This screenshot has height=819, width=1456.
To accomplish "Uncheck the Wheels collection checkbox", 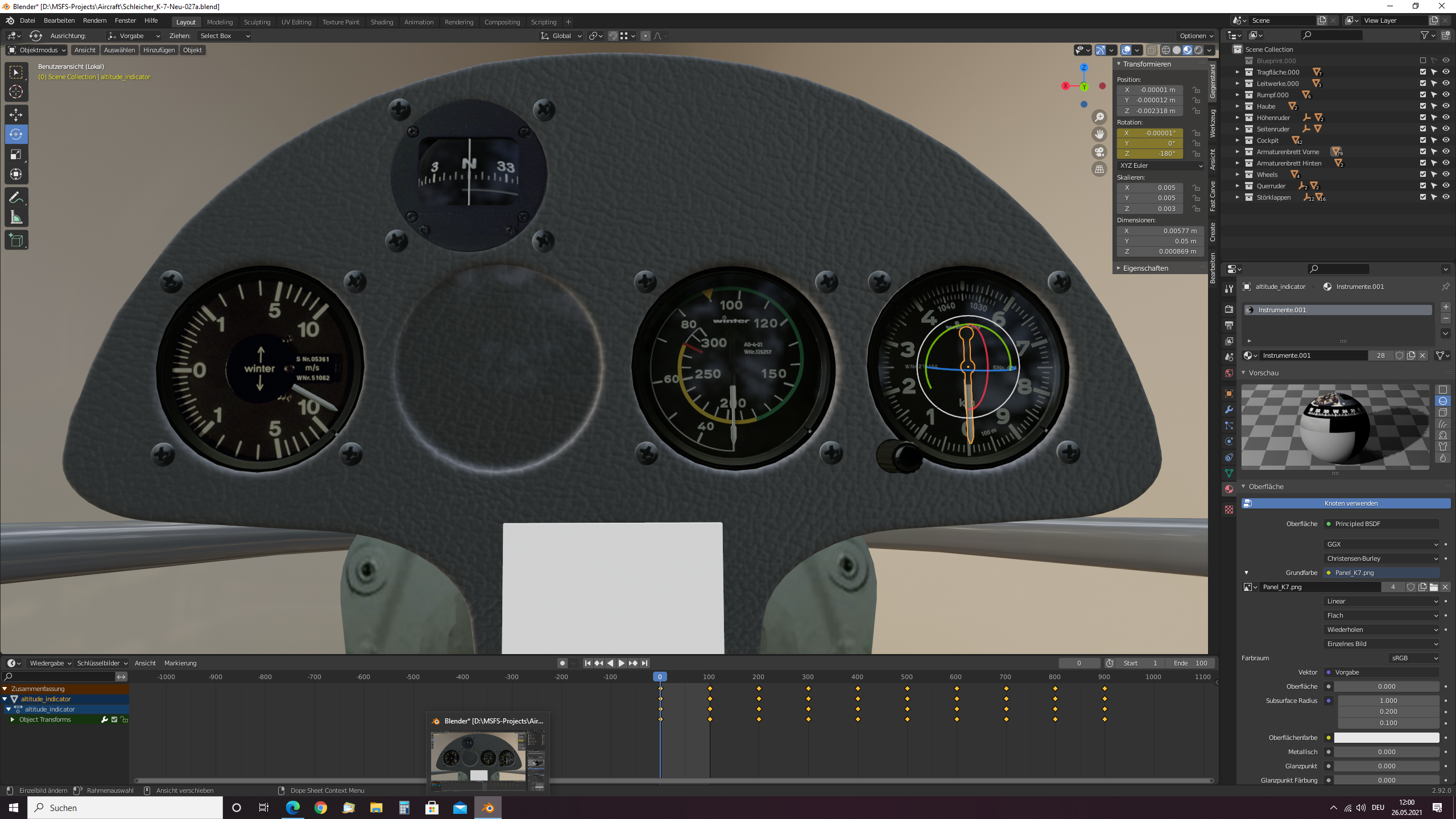I will point(1423,174).
